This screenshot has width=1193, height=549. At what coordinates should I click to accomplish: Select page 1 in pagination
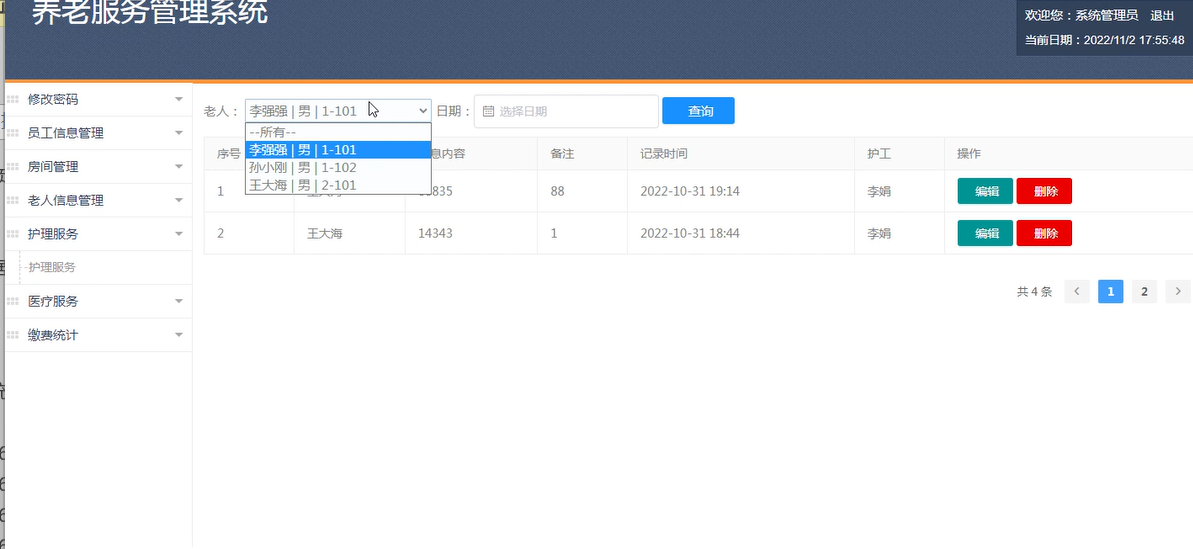coord(1111,291)
